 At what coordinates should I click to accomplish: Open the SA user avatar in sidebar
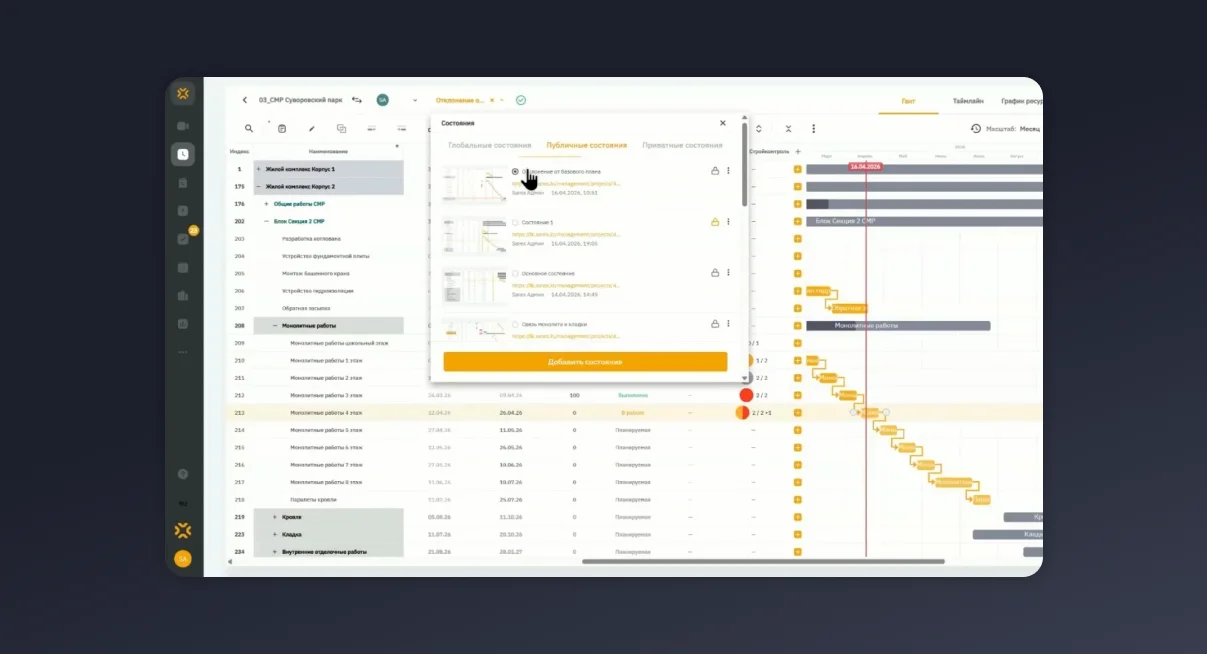183,559
